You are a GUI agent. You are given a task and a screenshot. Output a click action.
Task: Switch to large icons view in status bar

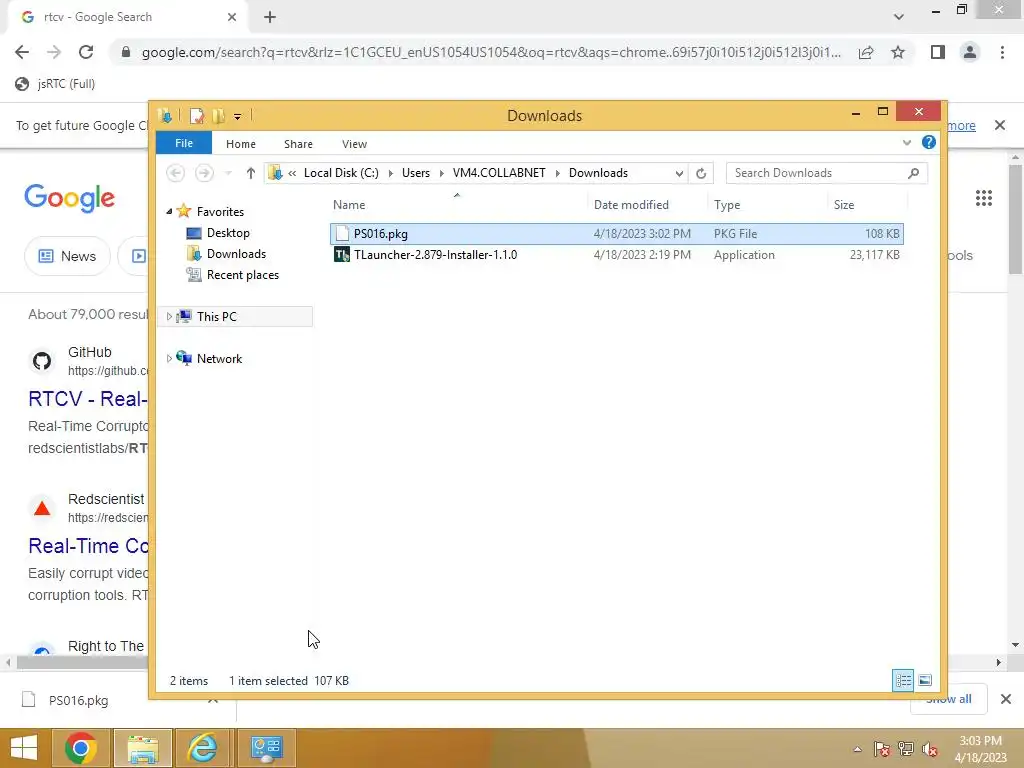(925, 680)
